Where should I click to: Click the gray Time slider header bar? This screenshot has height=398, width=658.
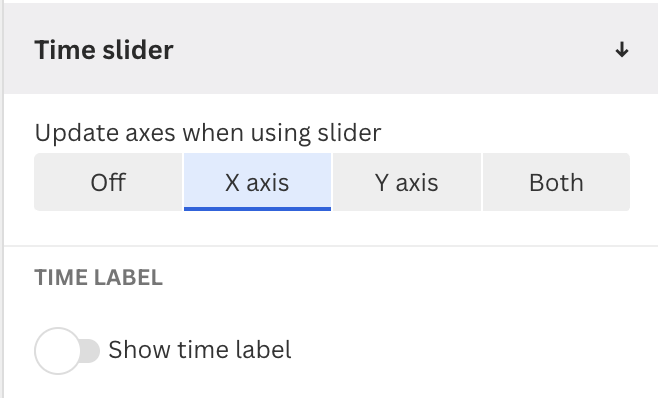tap(331, 48)
